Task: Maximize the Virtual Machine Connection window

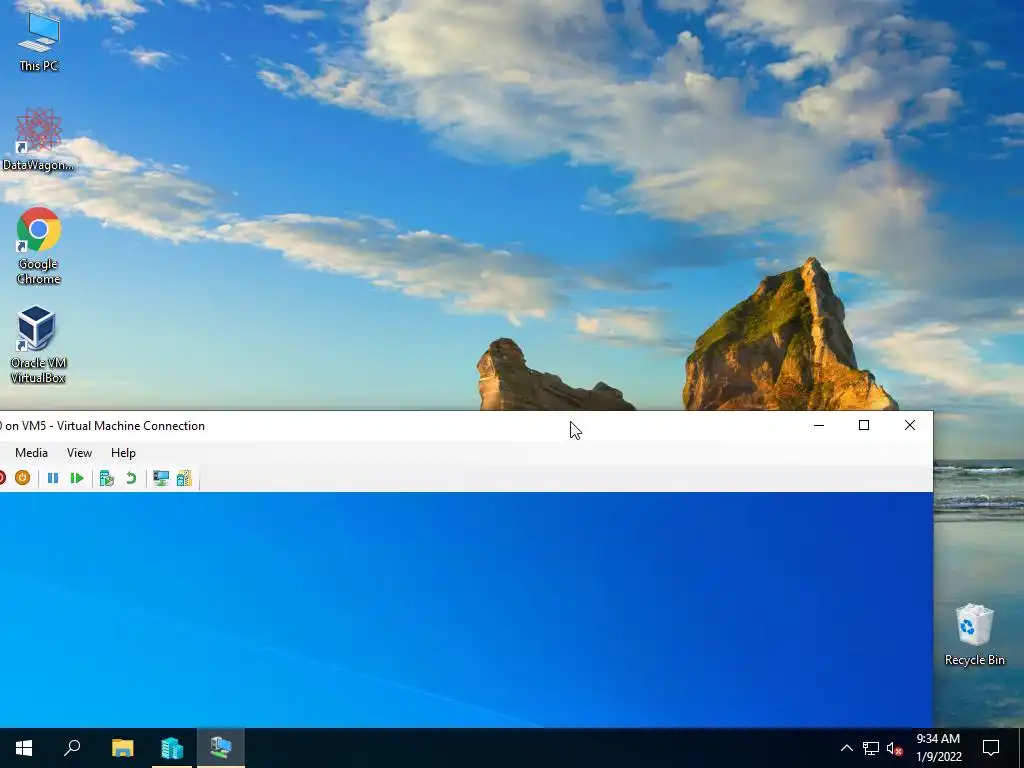Action: [864, 425]
